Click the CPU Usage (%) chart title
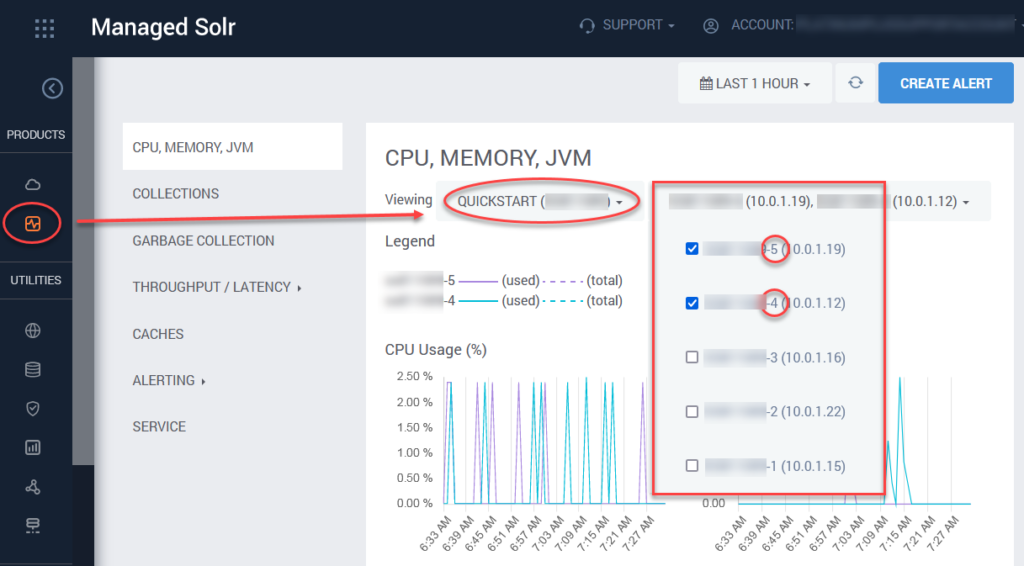 coord(436,350)
